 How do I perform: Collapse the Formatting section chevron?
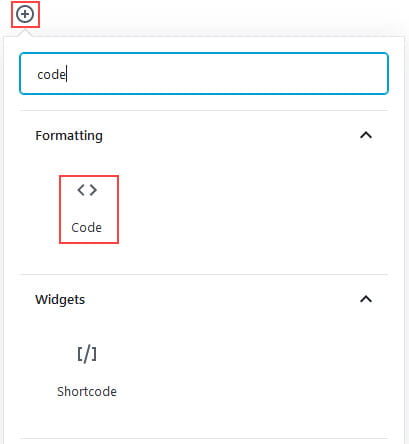coord(366,135)
